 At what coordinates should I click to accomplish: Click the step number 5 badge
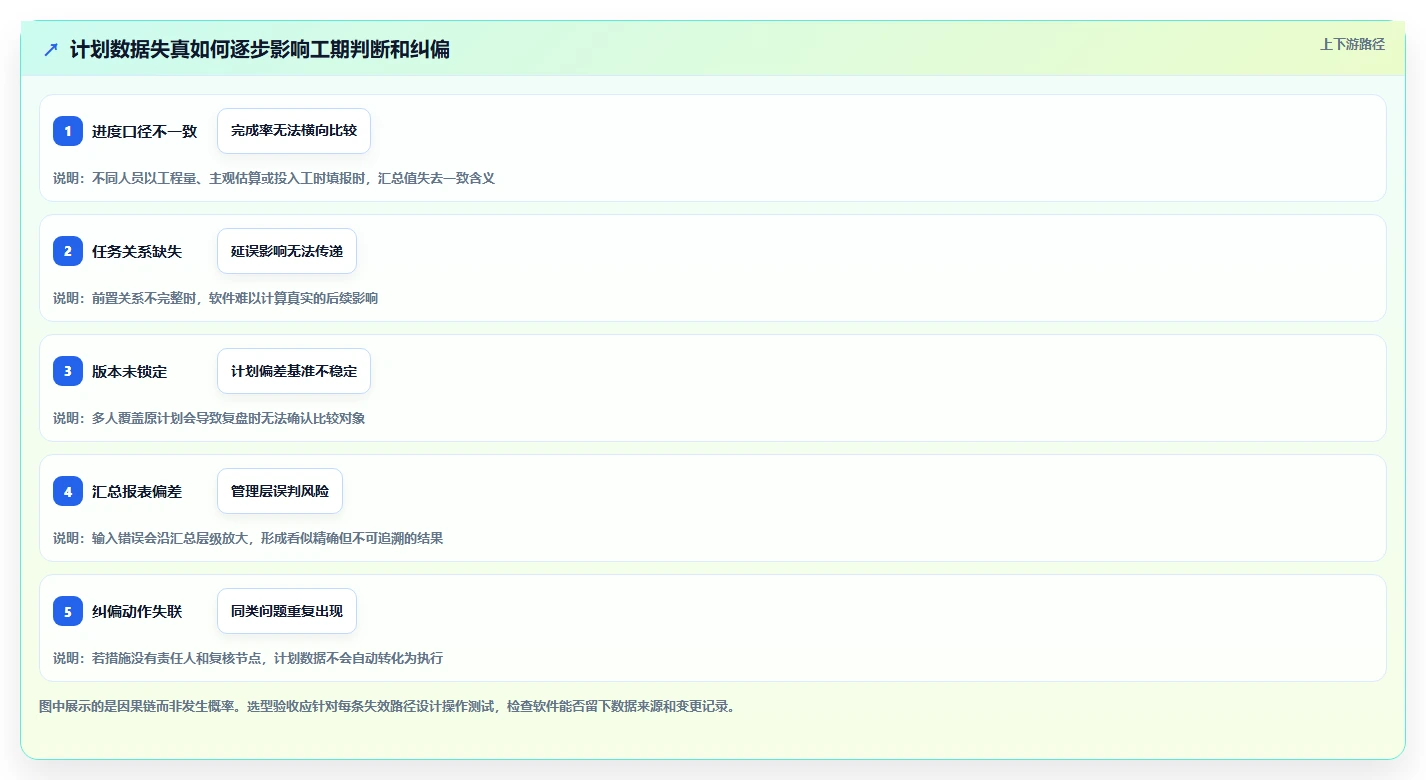(68, 611)
